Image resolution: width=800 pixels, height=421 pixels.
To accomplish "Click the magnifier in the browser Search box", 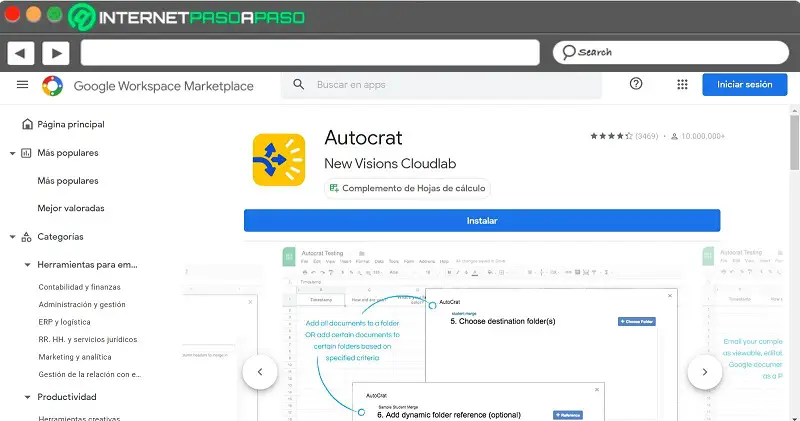I will (x=568, y=52).
